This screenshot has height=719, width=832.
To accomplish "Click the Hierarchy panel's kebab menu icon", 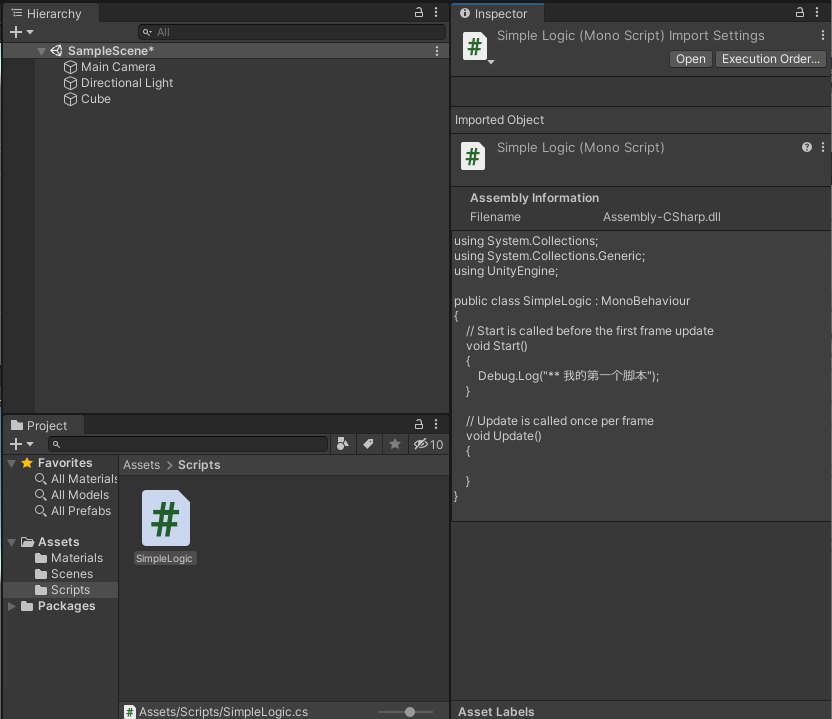I will click(436, 11).
